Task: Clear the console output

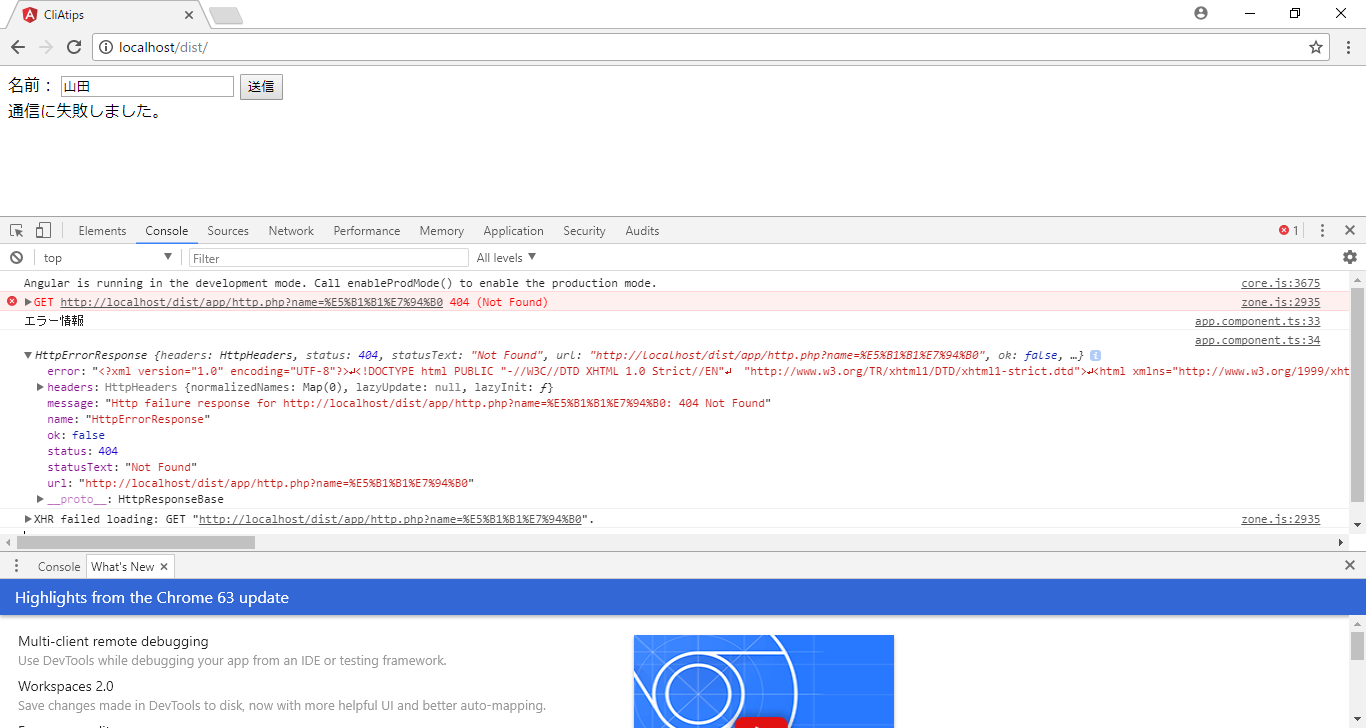Action: point(16,257)
